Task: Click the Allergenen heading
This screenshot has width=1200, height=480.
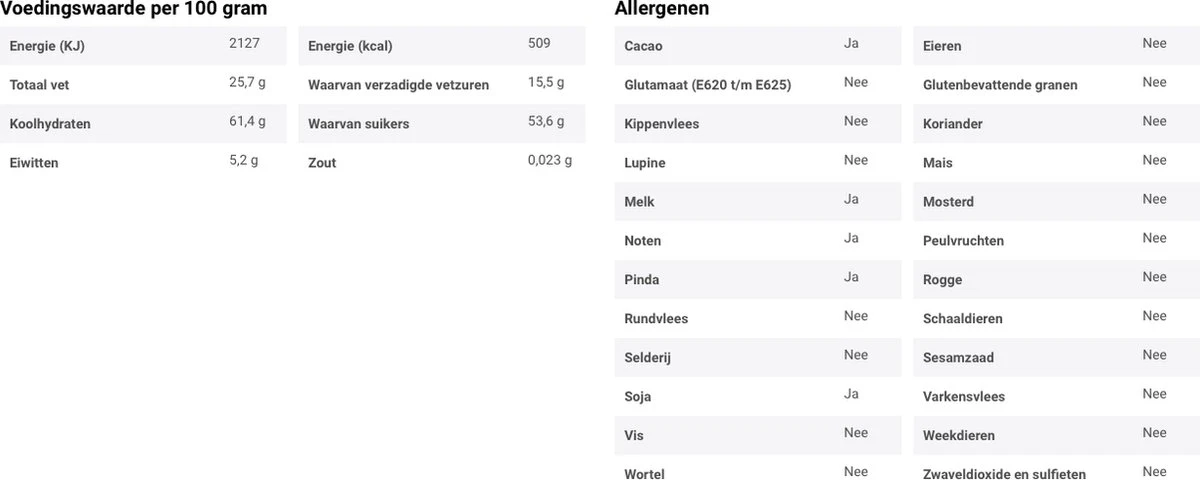Action: pyautogui.click(x=662, y=9)
